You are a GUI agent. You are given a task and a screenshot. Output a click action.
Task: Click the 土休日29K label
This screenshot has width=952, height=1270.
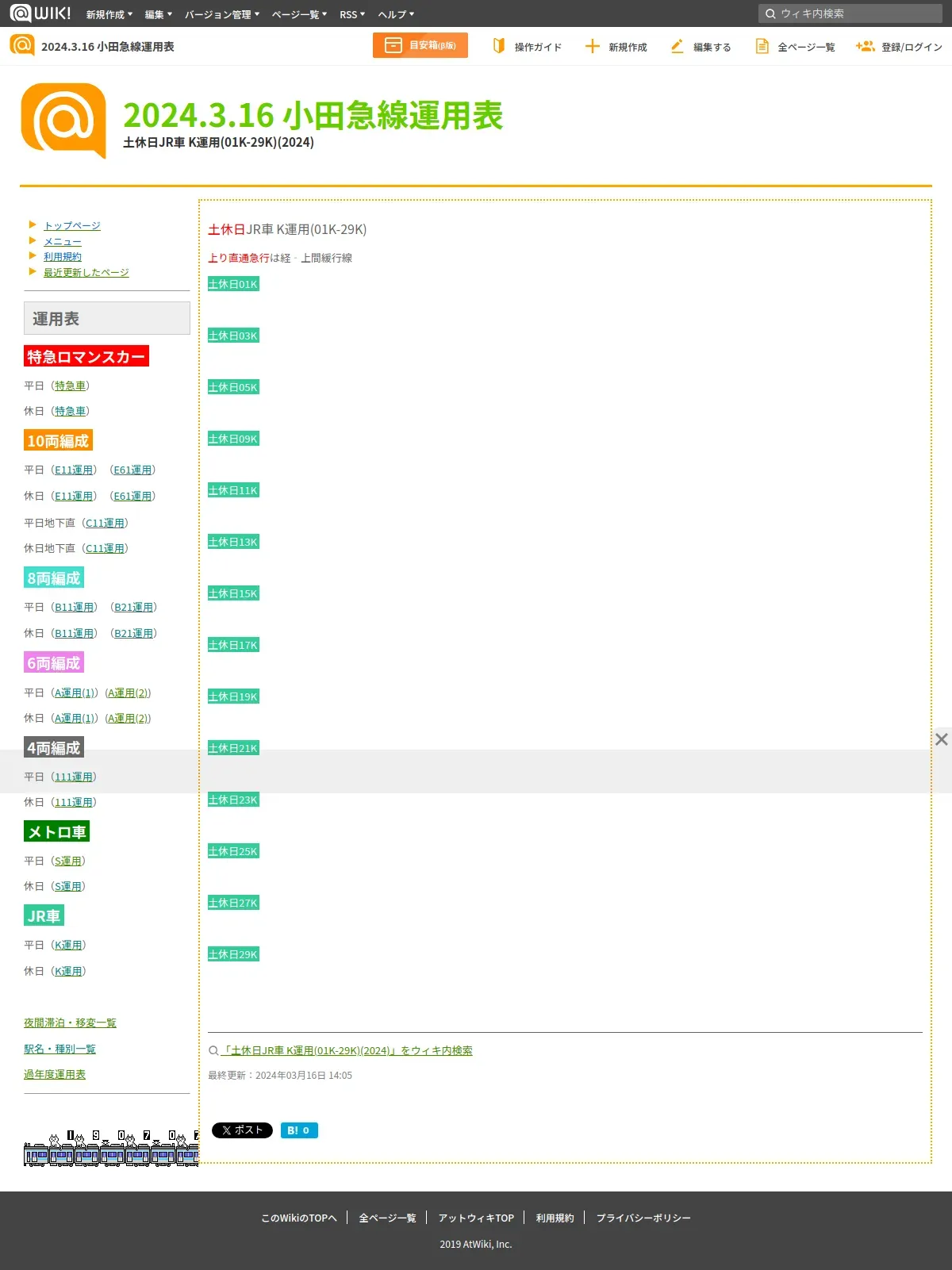pyautogui.click(x=233, y=954)
